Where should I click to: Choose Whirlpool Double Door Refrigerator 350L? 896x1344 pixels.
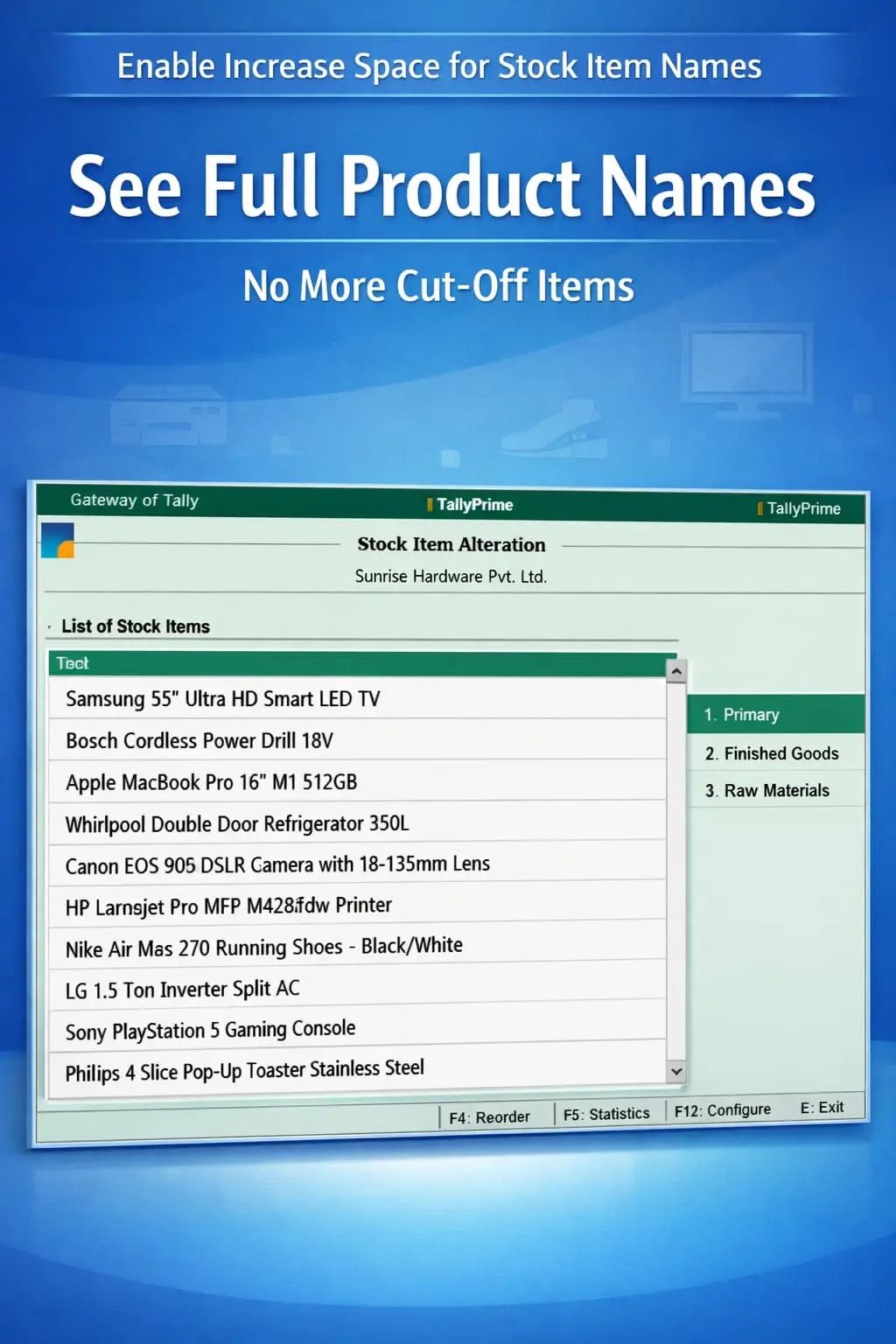(x=237, y=824)
